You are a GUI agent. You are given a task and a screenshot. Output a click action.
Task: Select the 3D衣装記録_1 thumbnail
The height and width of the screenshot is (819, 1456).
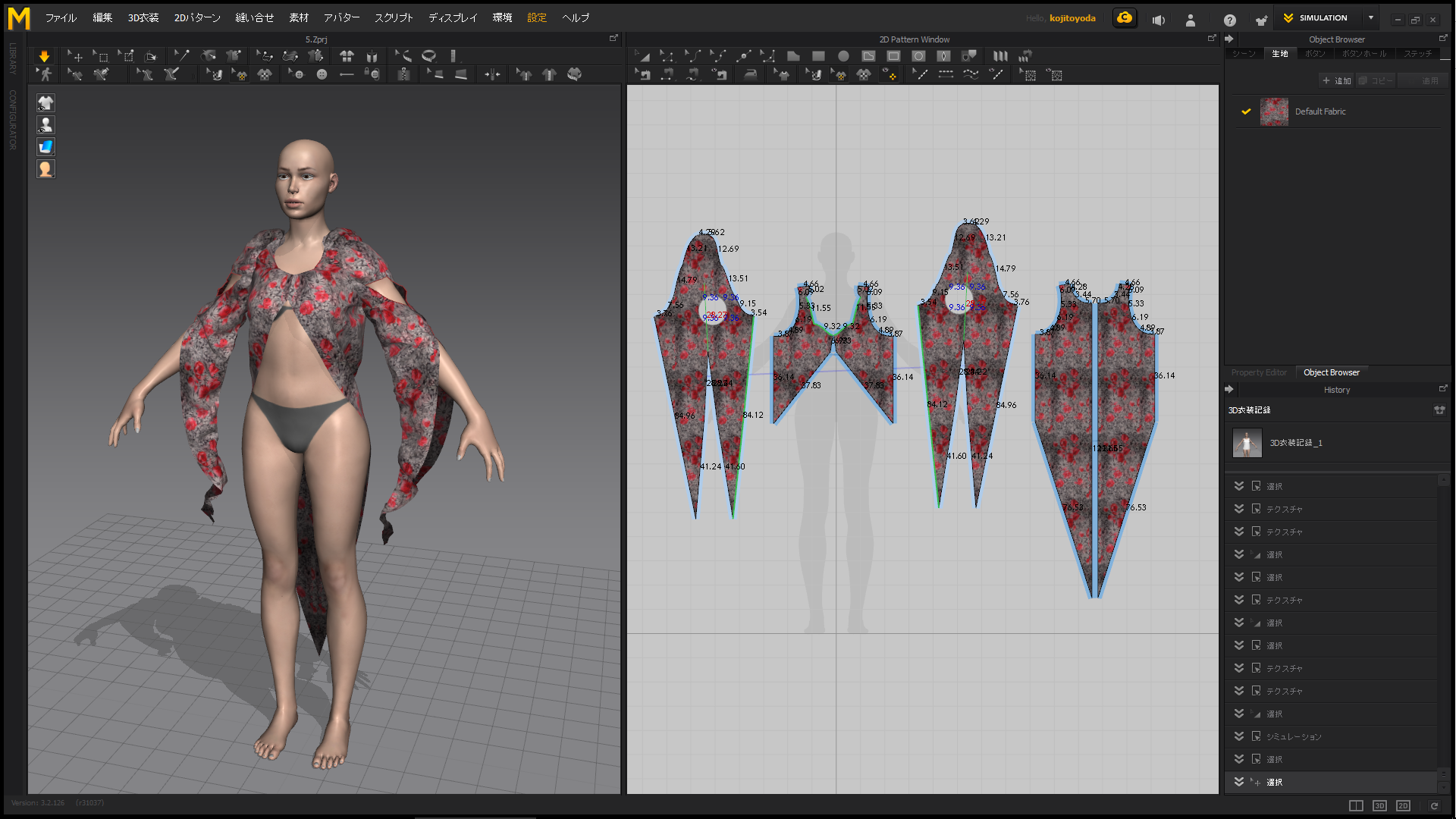tap(1247, 443)
